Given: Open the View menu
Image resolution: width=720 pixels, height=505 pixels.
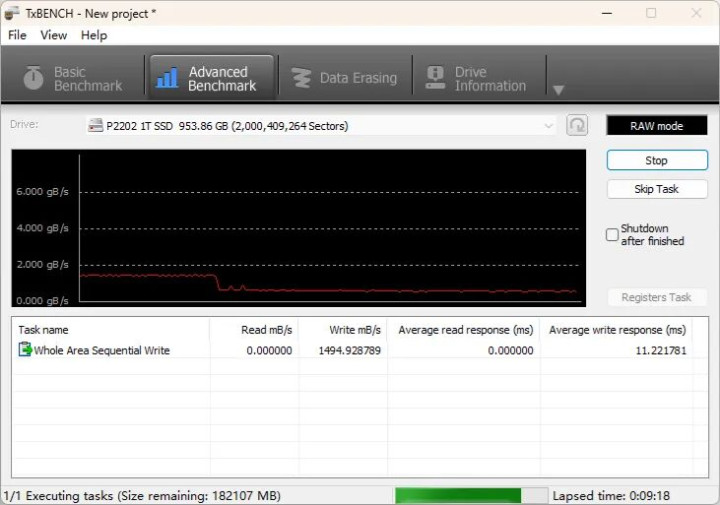Looking at the screenshot, I should pyautogui.click(x=53, y=35).
